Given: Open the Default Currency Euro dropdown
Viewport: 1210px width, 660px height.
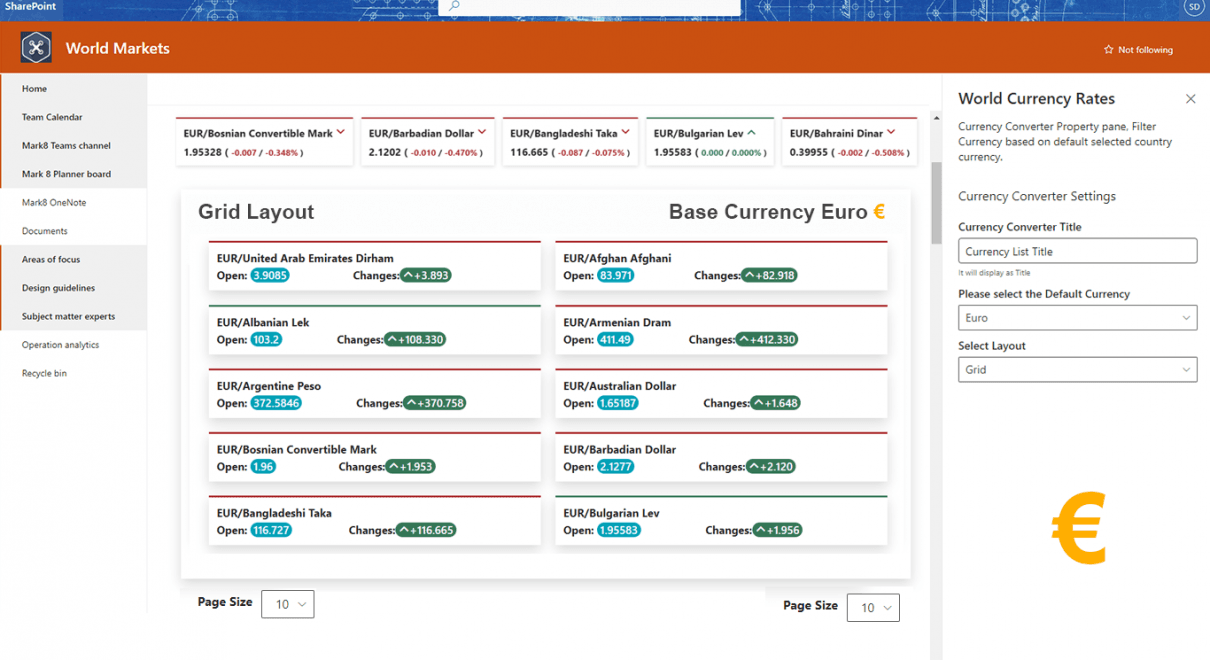Looking at the screenshot, I should (1077, 318).
